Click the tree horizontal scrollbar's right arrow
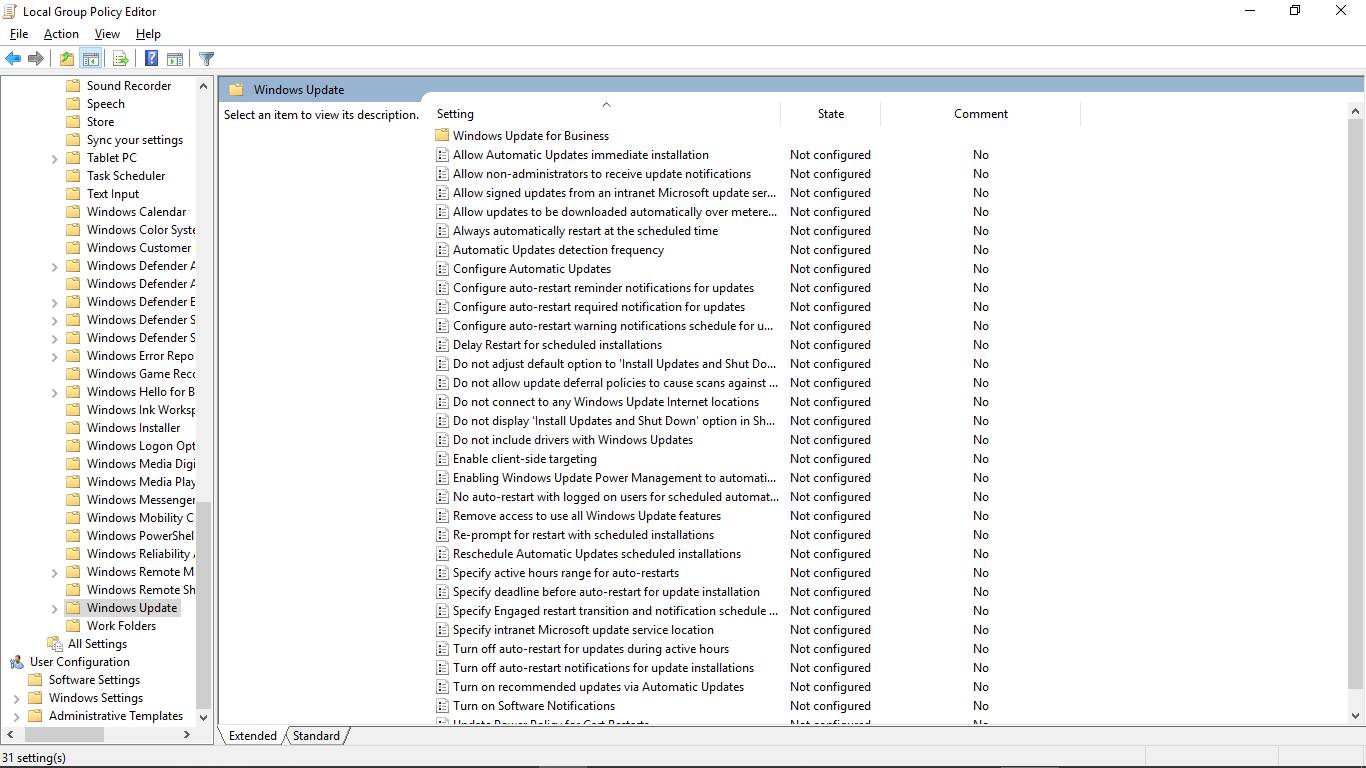The image size is (1366, 768). [187, 735]
